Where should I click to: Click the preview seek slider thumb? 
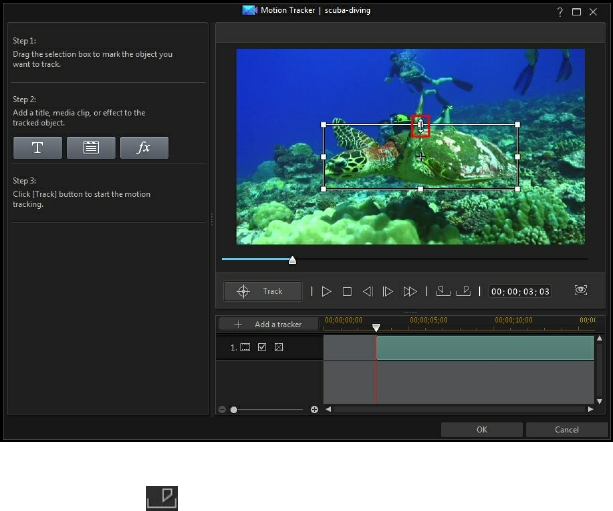(x=292, y=260)
